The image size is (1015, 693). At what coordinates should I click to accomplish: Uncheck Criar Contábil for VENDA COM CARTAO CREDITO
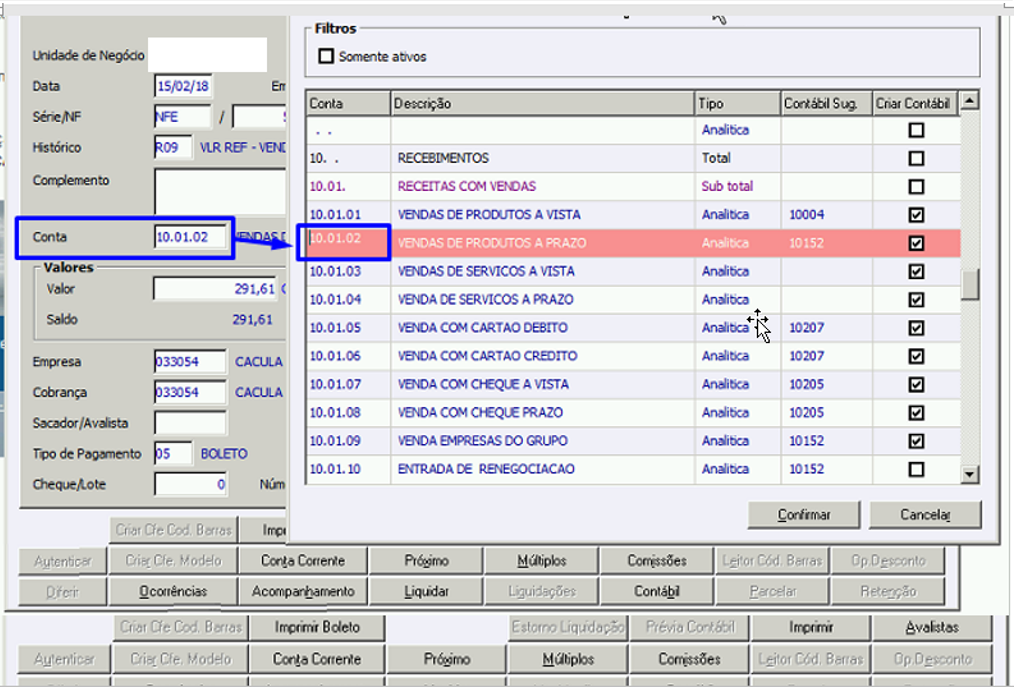(x=916, y=356)
